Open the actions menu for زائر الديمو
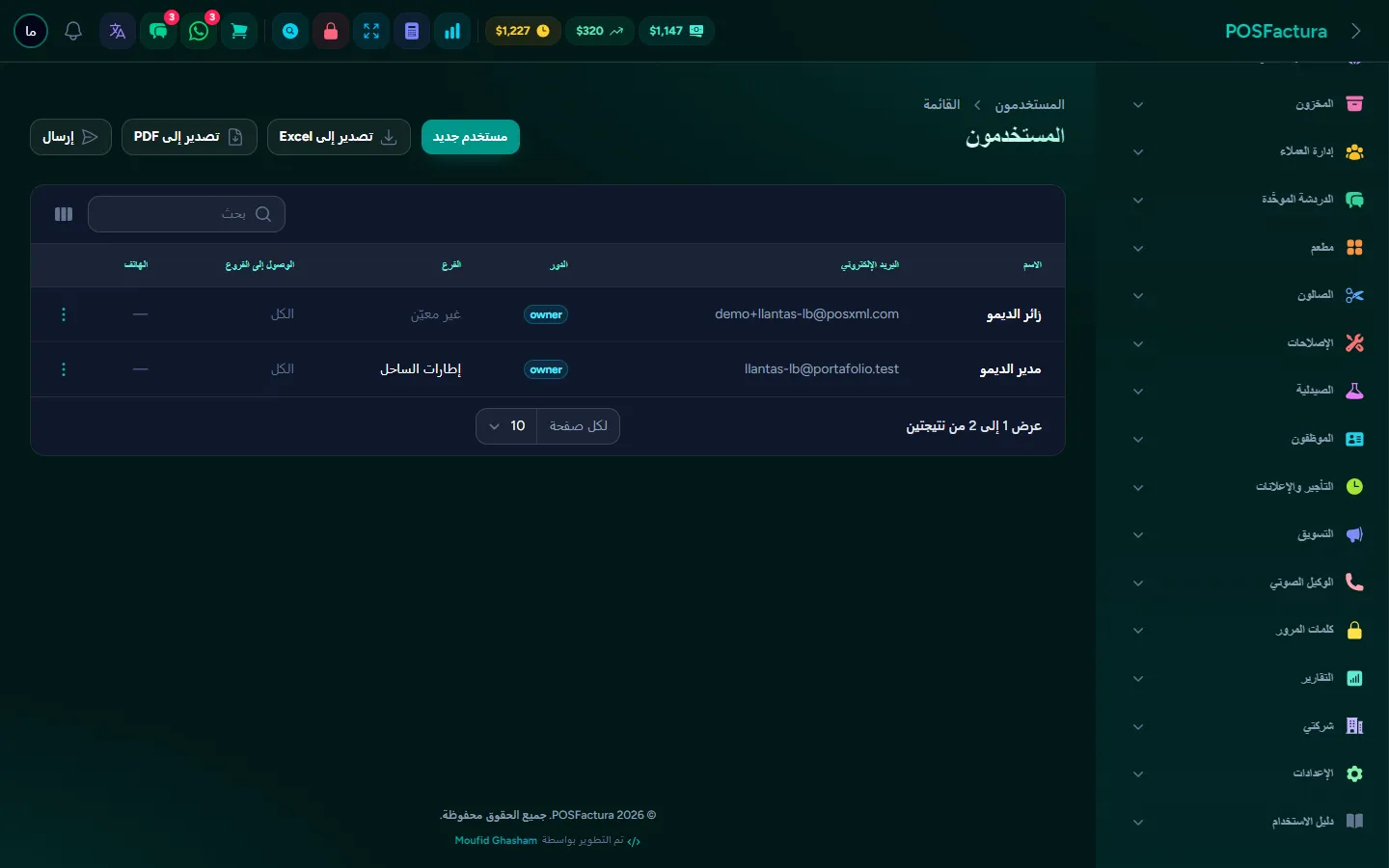Image resolution: width=1389 pixels, height=868 pixels. [x=64, y=314]
